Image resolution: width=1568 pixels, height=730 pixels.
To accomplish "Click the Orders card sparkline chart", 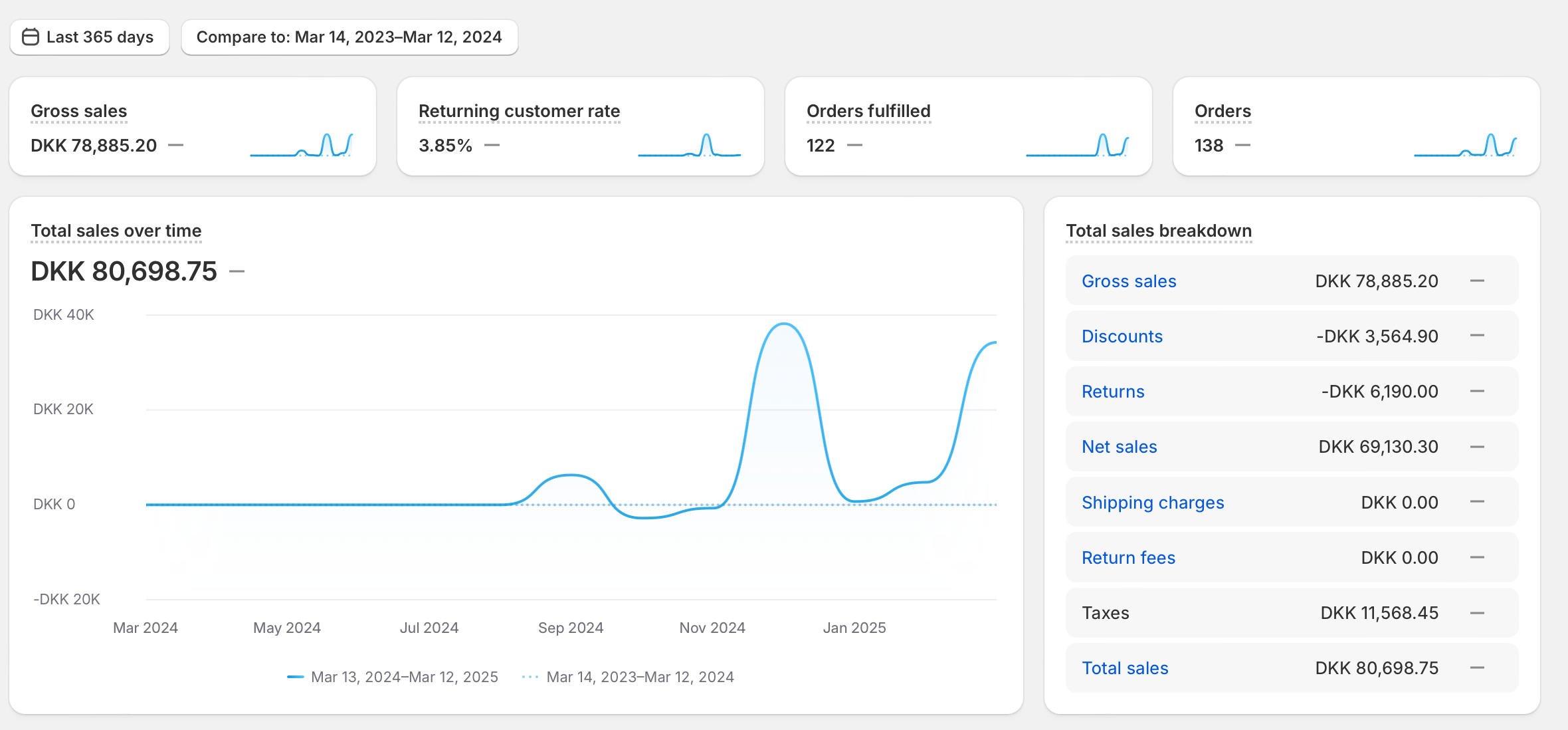I will click(x=1465, y=145).
